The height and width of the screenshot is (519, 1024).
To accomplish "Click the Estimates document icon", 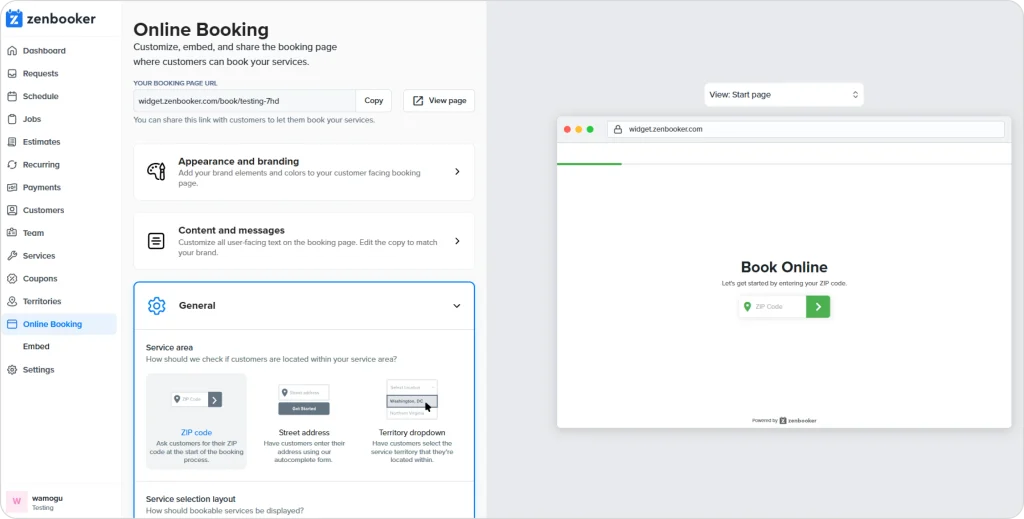I will (12, 142).
